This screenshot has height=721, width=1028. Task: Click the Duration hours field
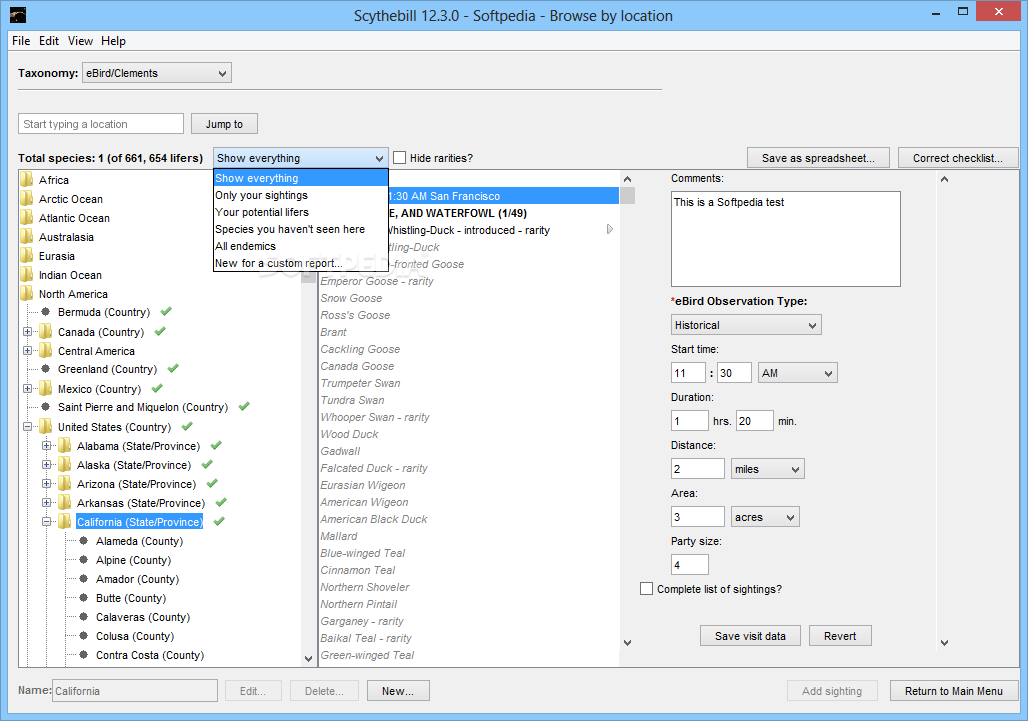point(690,421)
